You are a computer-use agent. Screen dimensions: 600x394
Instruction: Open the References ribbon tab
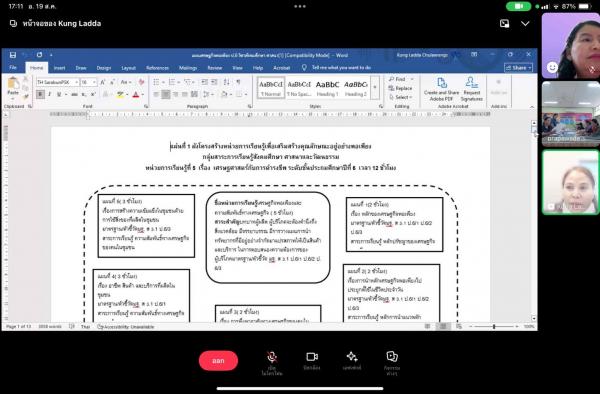tap(157, 68)
